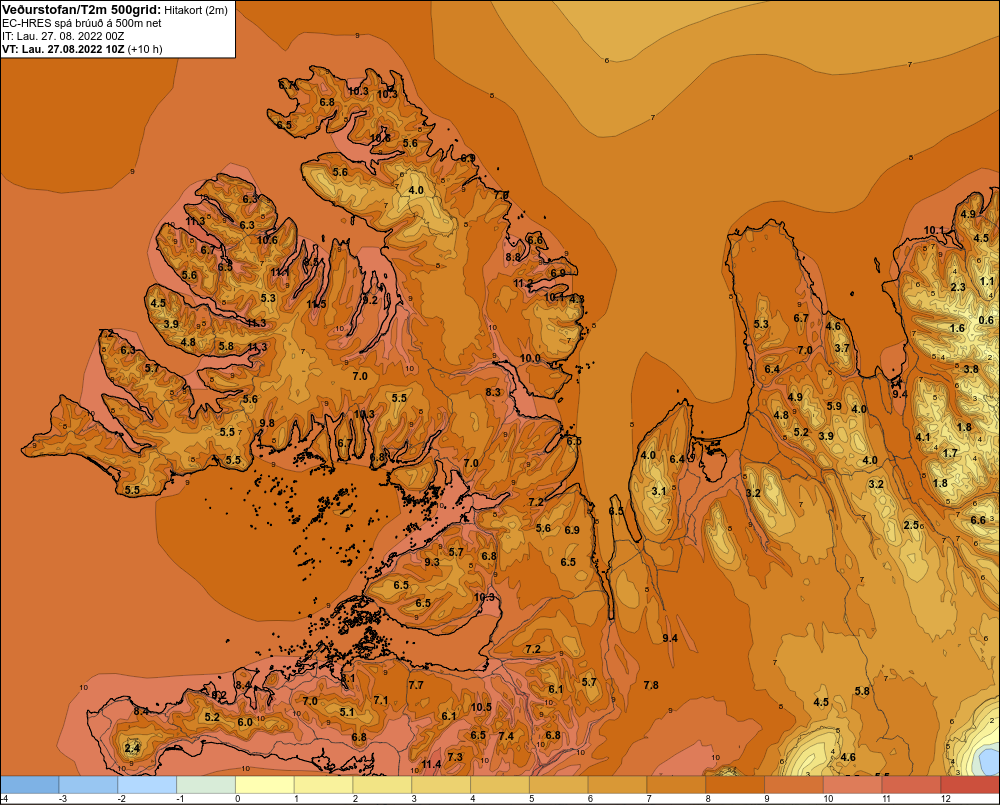Click the '4.3' temperature label
The width and height of the screenshot is (1000, 805).
[577, 299]
